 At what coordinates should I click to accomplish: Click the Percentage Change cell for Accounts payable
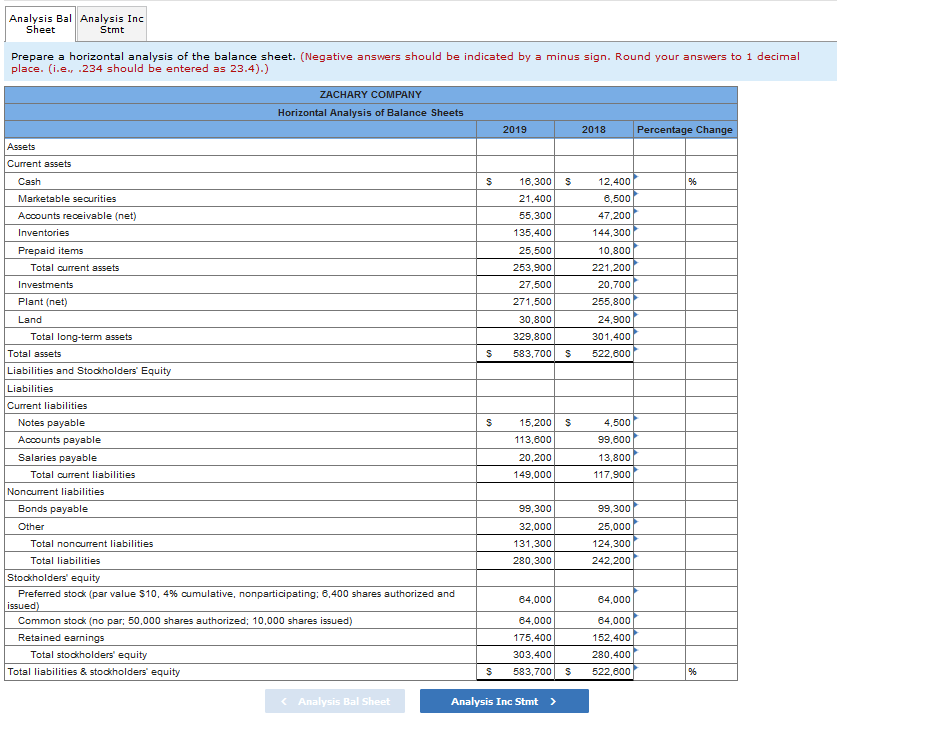662,440
